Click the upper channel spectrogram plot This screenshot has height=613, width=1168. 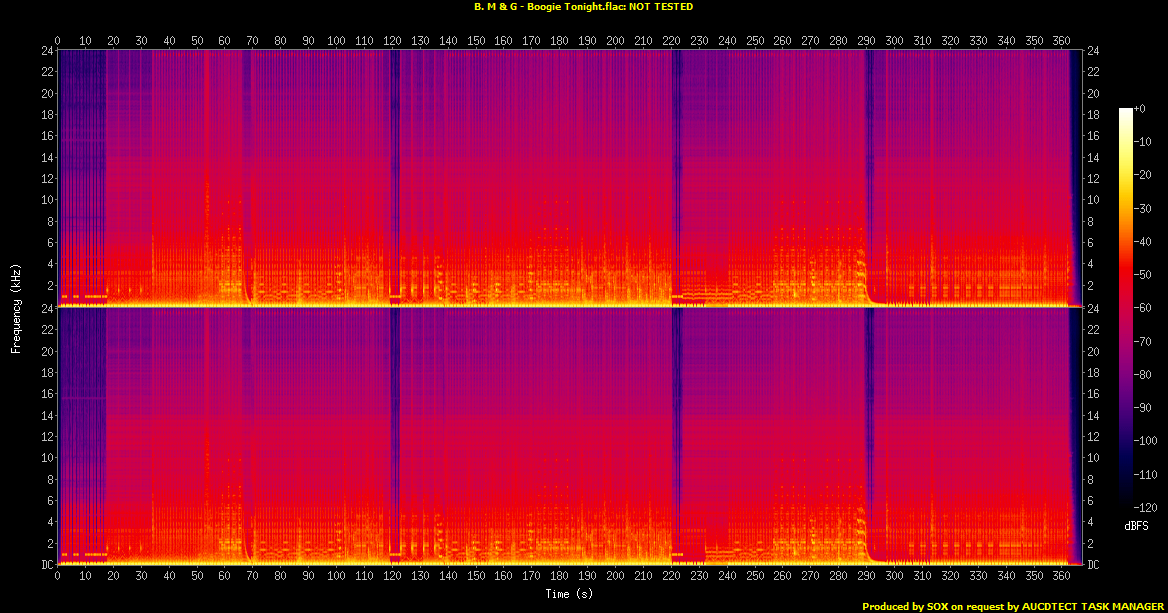[x=570, y=178]
